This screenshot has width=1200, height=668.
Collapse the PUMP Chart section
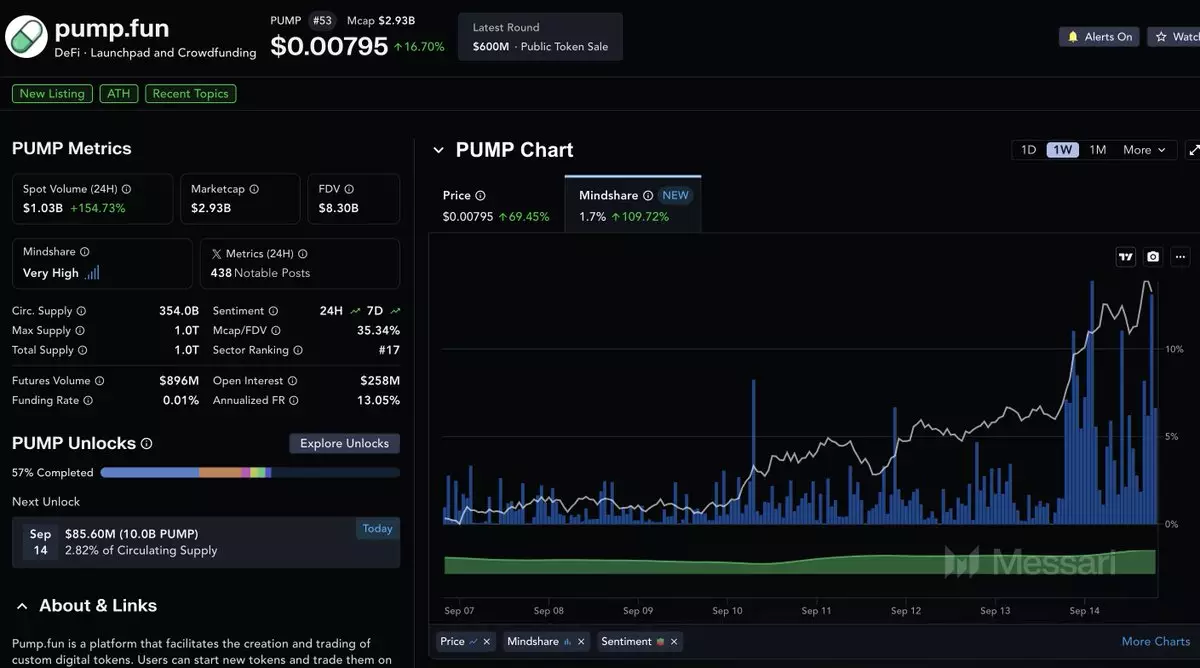pyautogui.click(x=438, y=150)
